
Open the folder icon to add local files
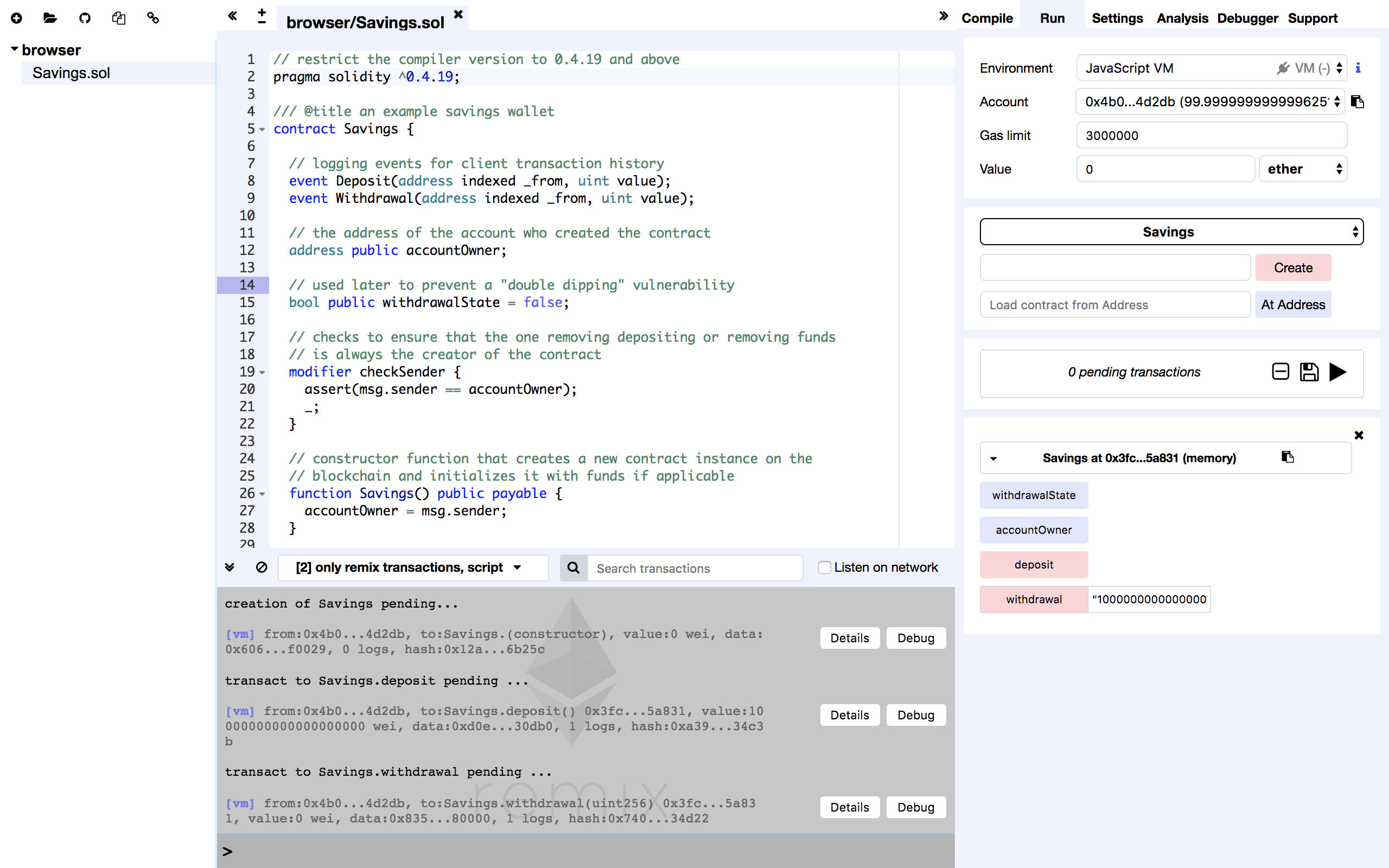point(50,18)
